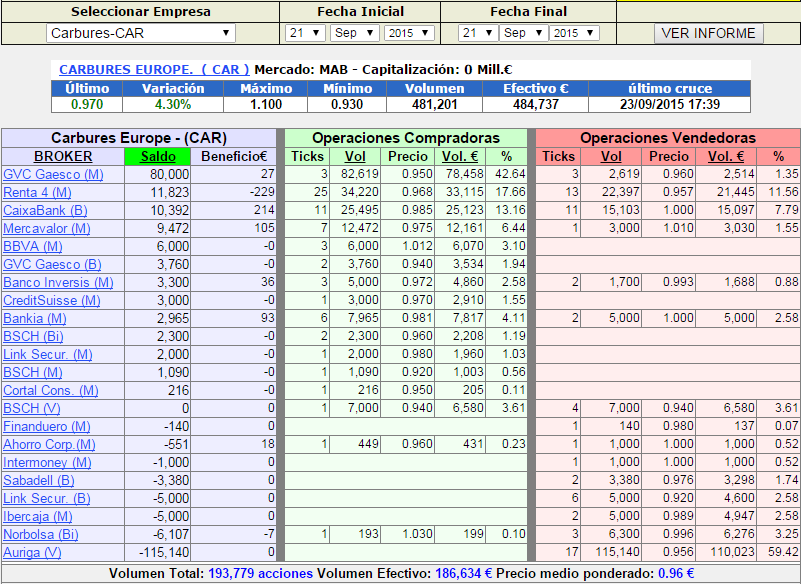Select the Volumen Total value 193,779 acciones
The image size is (801, 584).
pos(260,574)
